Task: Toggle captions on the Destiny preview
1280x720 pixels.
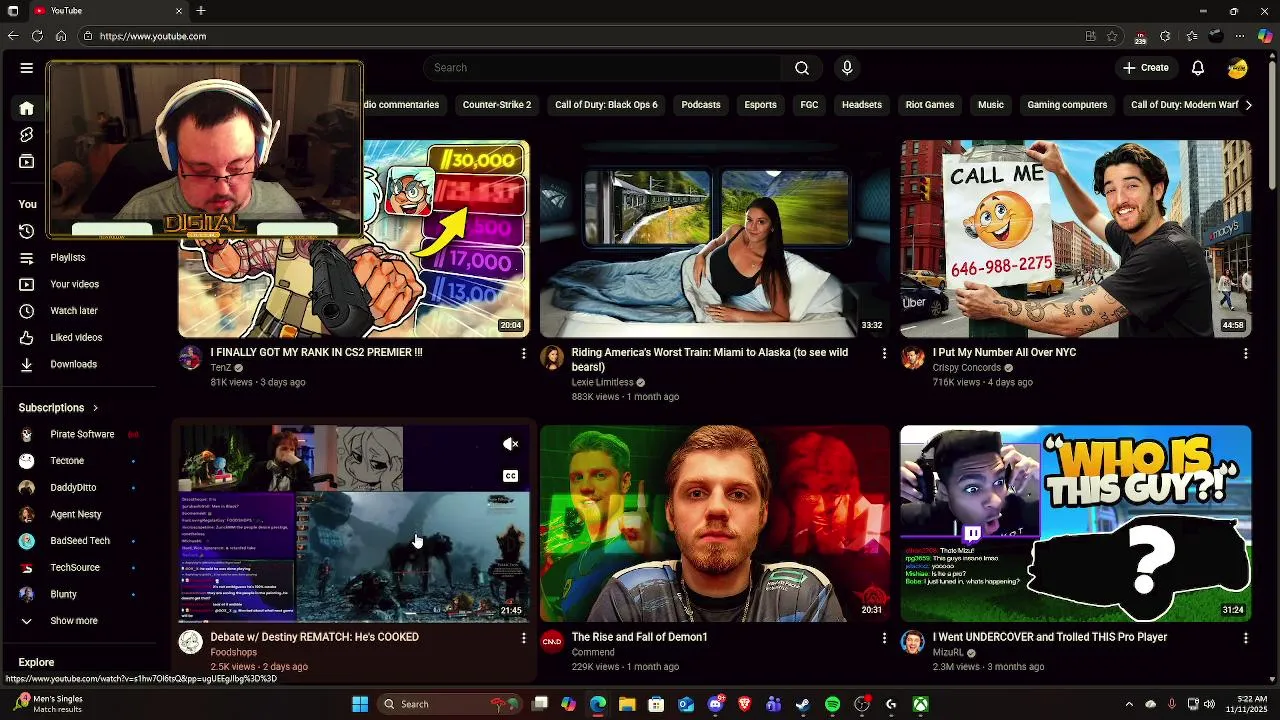Action: [x=510, y=476]
